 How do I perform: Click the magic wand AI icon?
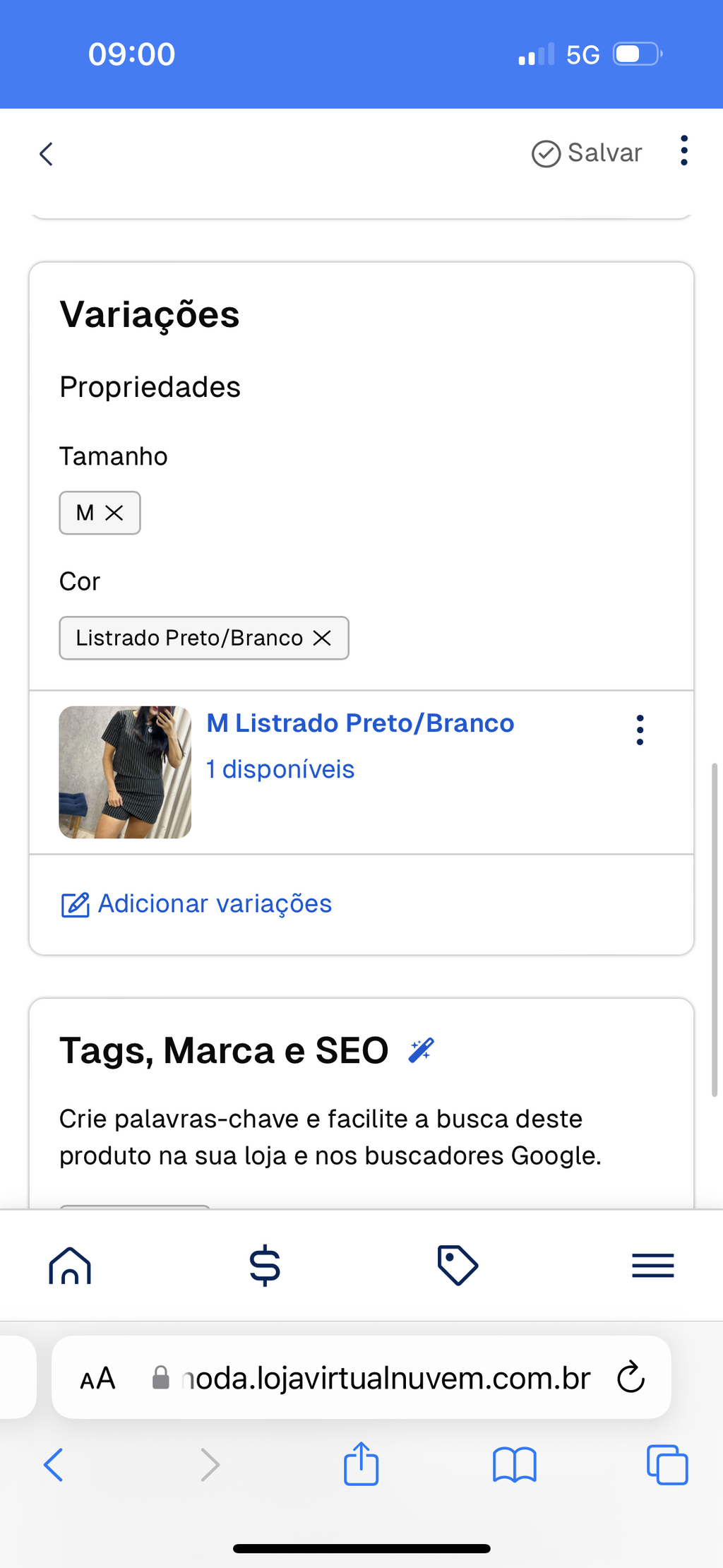tap(422, 1050)
